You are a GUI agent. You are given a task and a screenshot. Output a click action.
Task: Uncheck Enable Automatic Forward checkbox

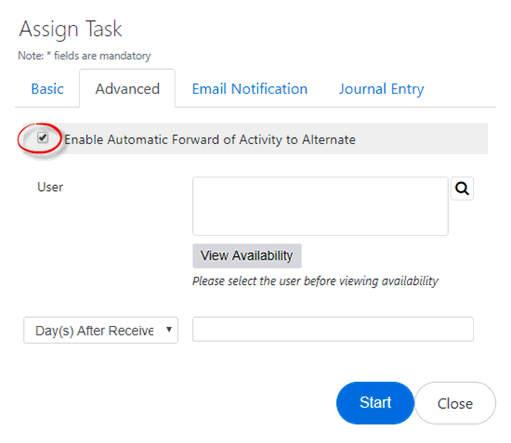43,137
